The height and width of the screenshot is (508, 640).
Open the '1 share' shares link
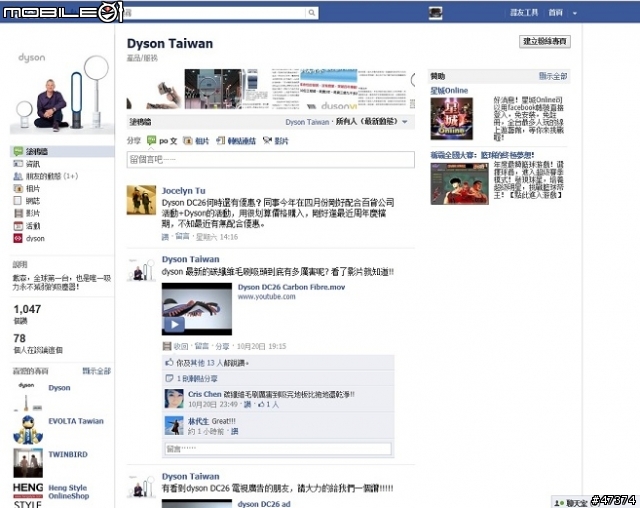[197, 379]
